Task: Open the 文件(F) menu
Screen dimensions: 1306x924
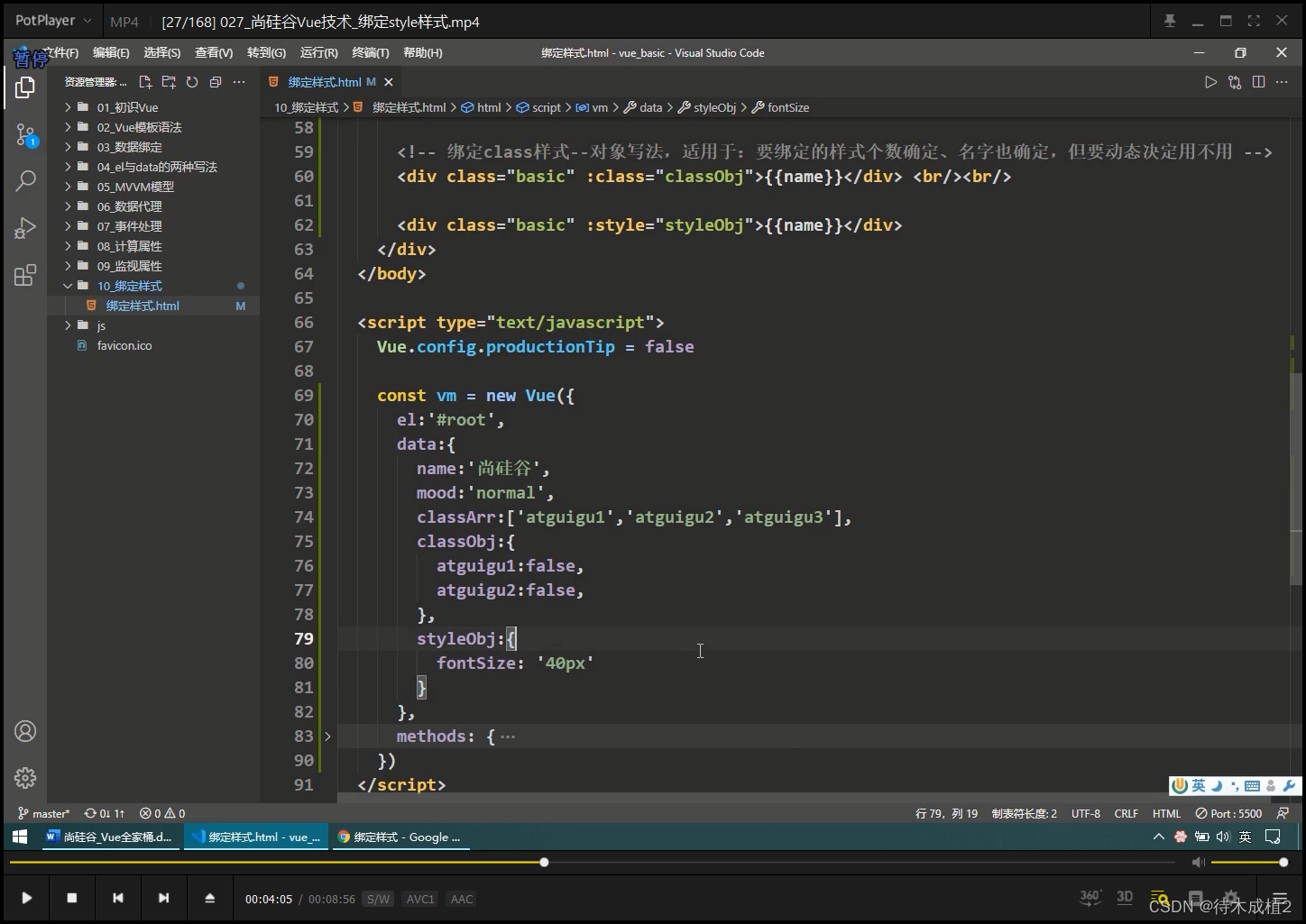Action: click(x=60, y=53)
